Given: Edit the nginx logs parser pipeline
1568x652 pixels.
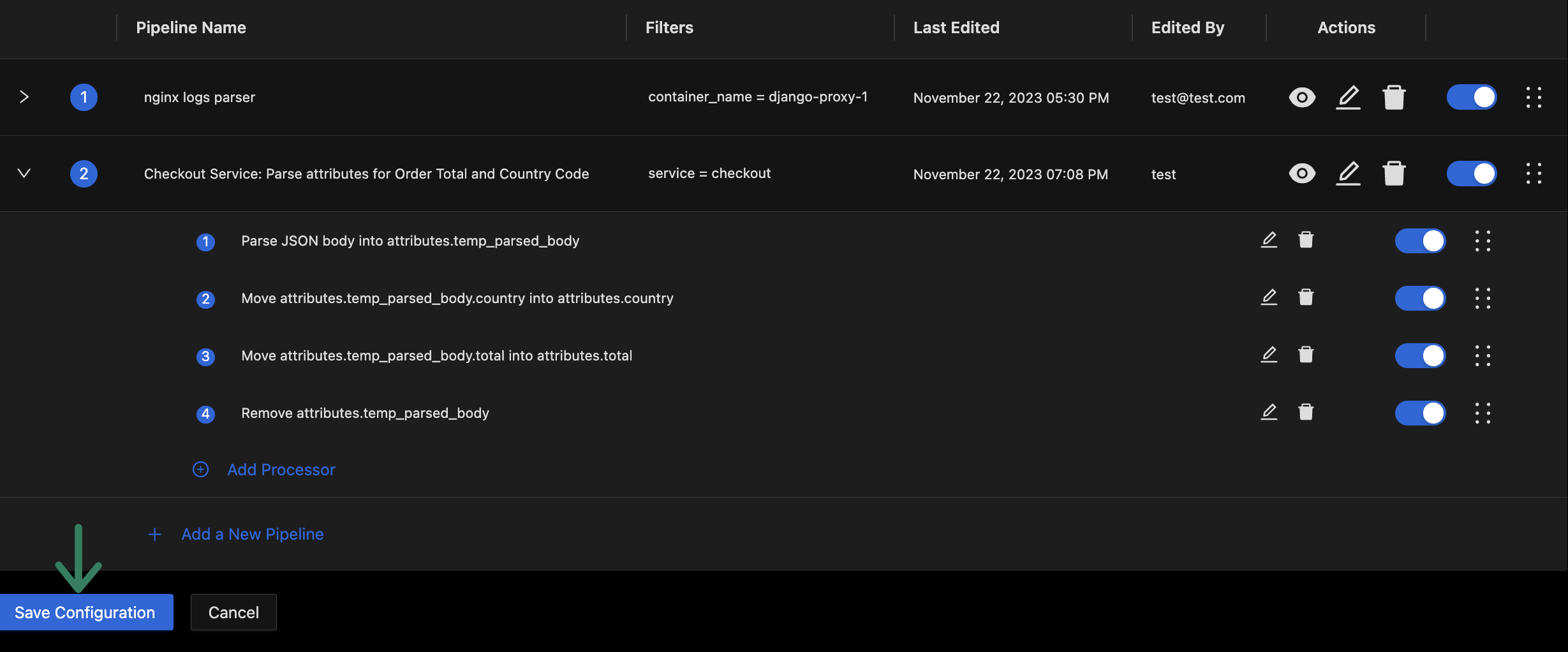Looking at the screenshot, I should coord(1348,98).
